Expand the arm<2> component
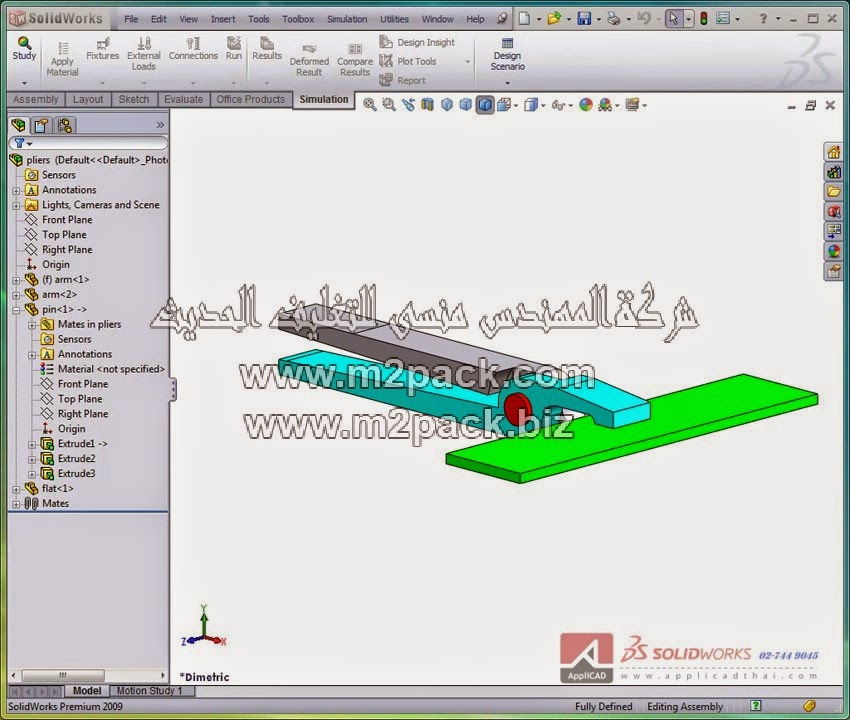The height and width of the screenshot is (720, 850). (16, 295)
